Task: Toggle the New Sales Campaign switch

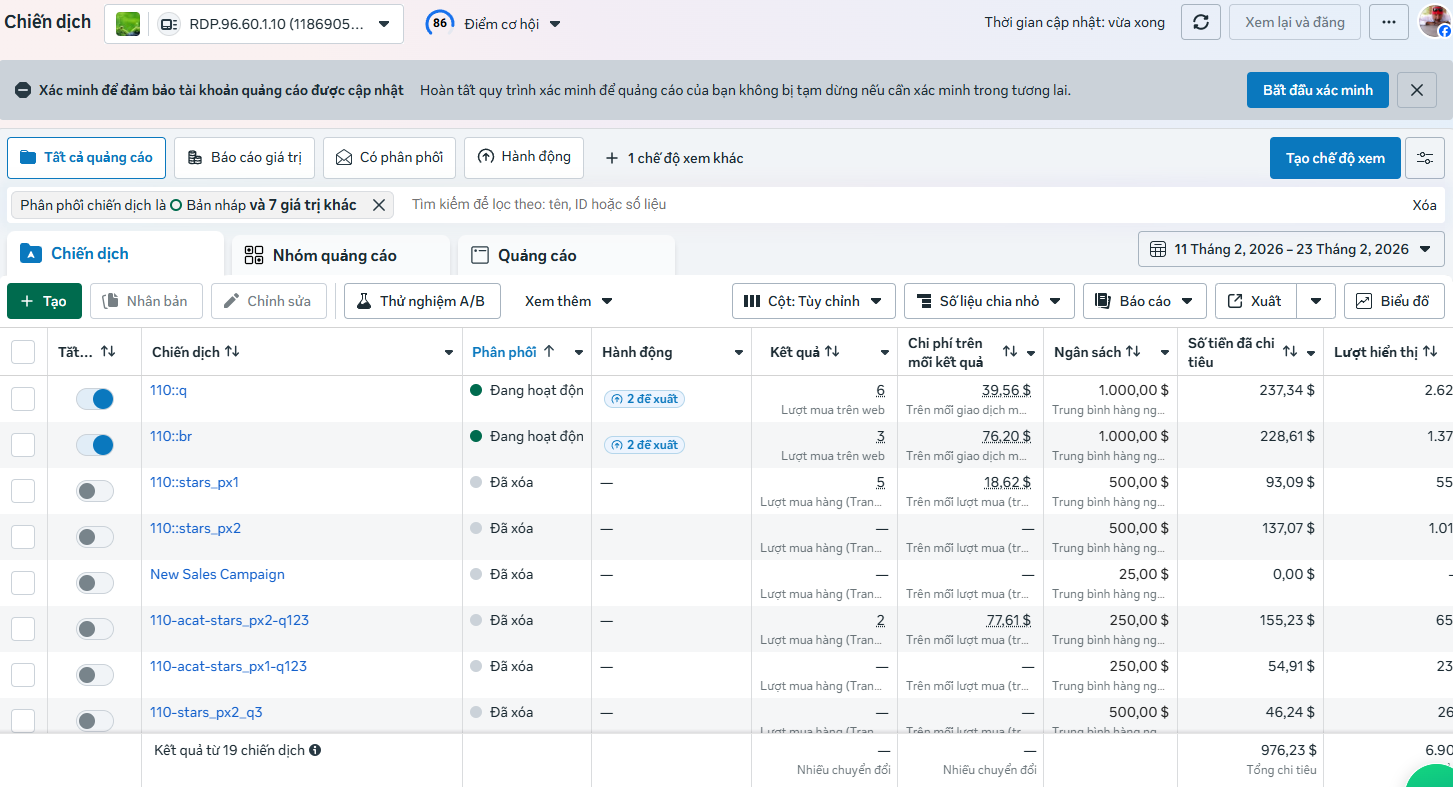Action: (95, 583)
